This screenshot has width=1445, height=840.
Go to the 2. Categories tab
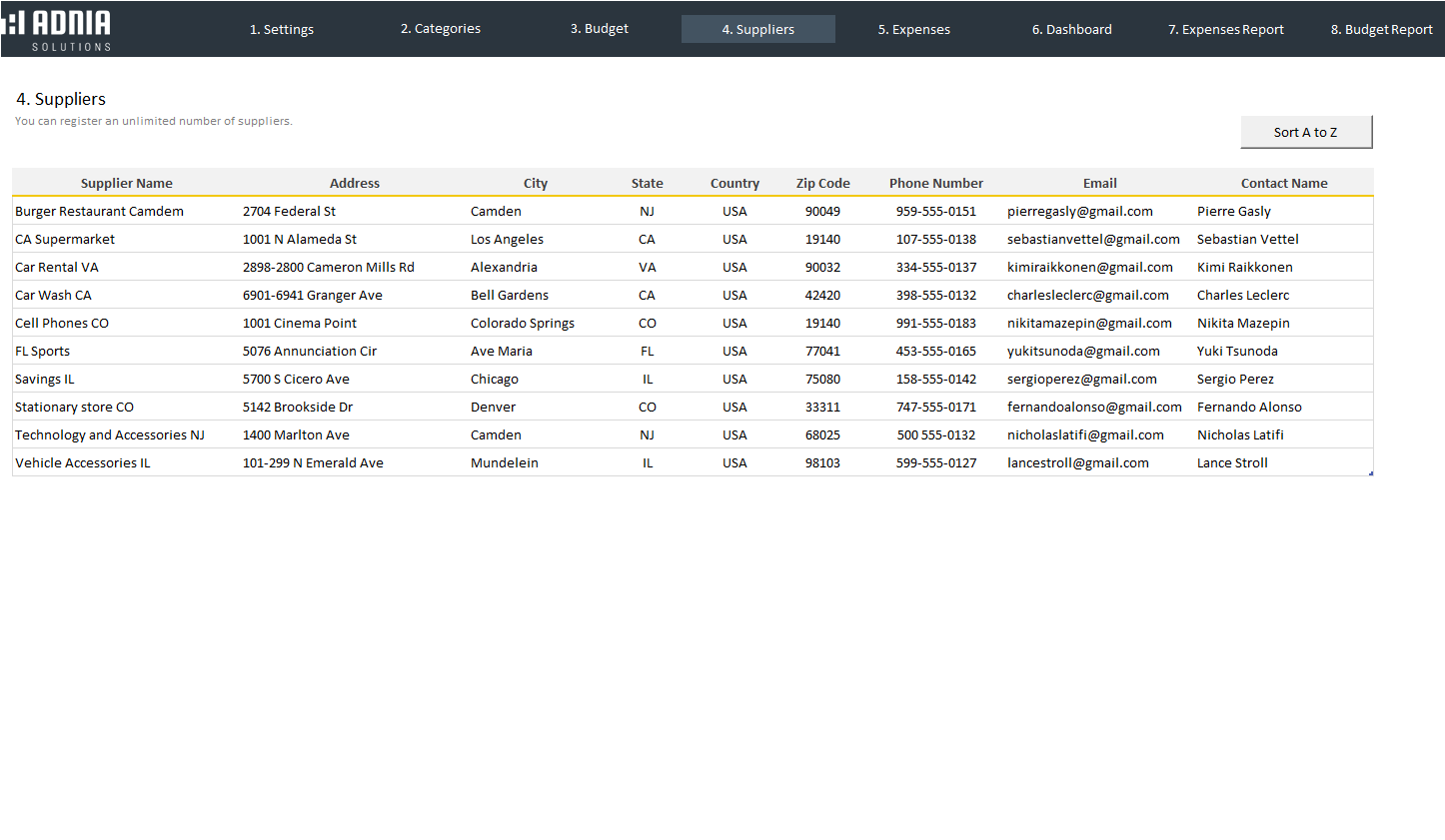coord(441,29)
